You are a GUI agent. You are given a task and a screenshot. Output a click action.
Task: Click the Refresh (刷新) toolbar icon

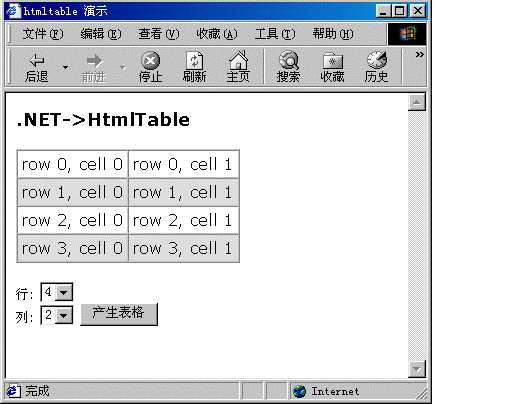pyautogui.click(x=194, y=61)
